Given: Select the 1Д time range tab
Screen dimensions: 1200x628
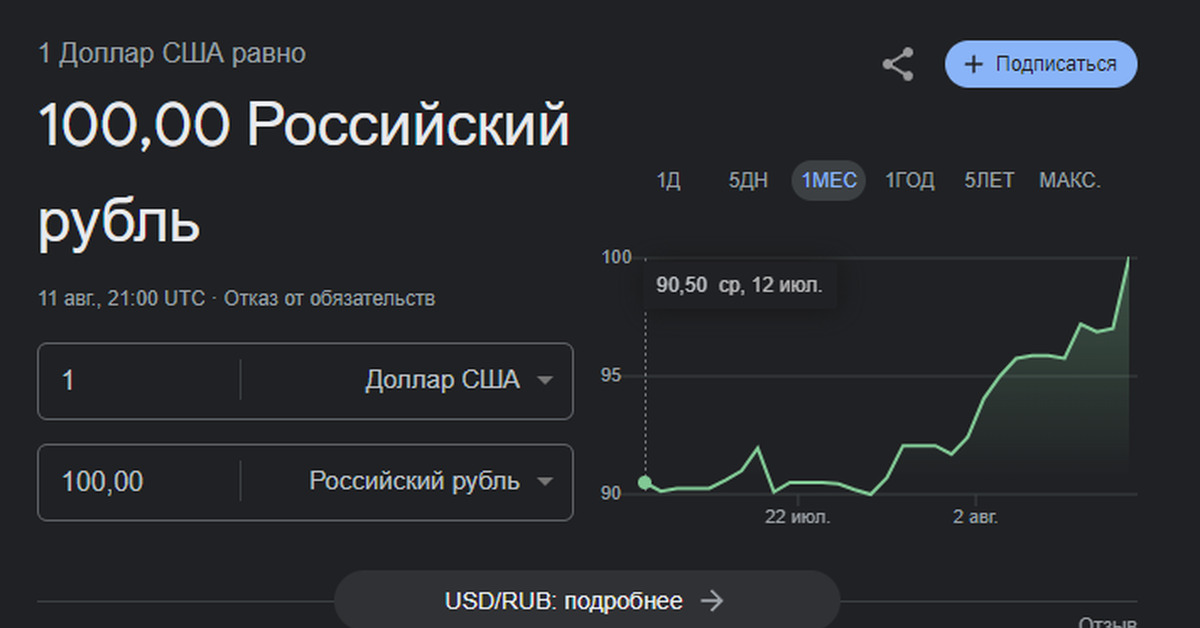Looking at the screenshot, I should [668, 181].
